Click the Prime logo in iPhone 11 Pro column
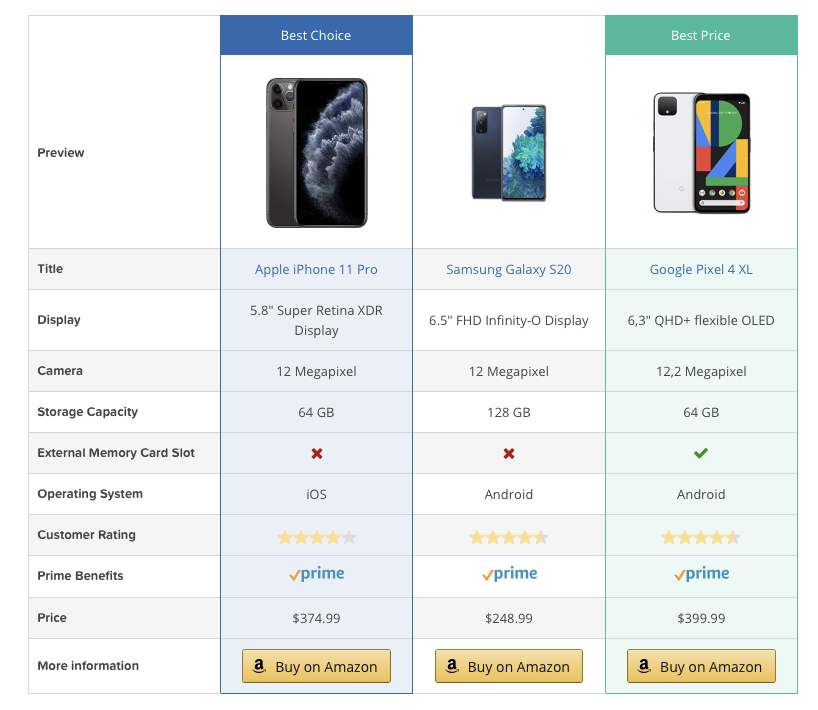The image size is (818, 710). pos(317,574)
